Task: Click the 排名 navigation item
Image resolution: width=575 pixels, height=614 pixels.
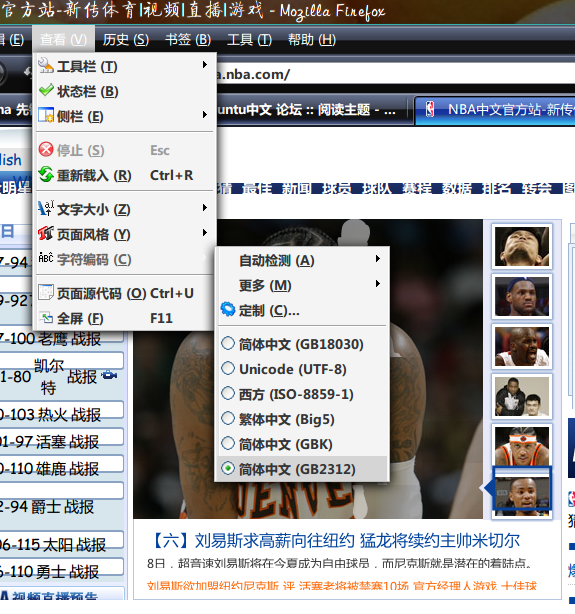Action: (497, 189)
